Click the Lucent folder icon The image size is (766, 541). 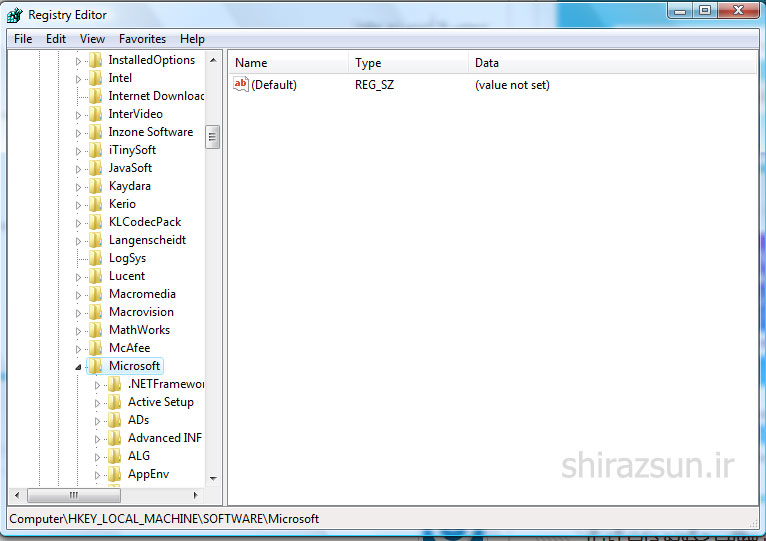coord(96,276)
